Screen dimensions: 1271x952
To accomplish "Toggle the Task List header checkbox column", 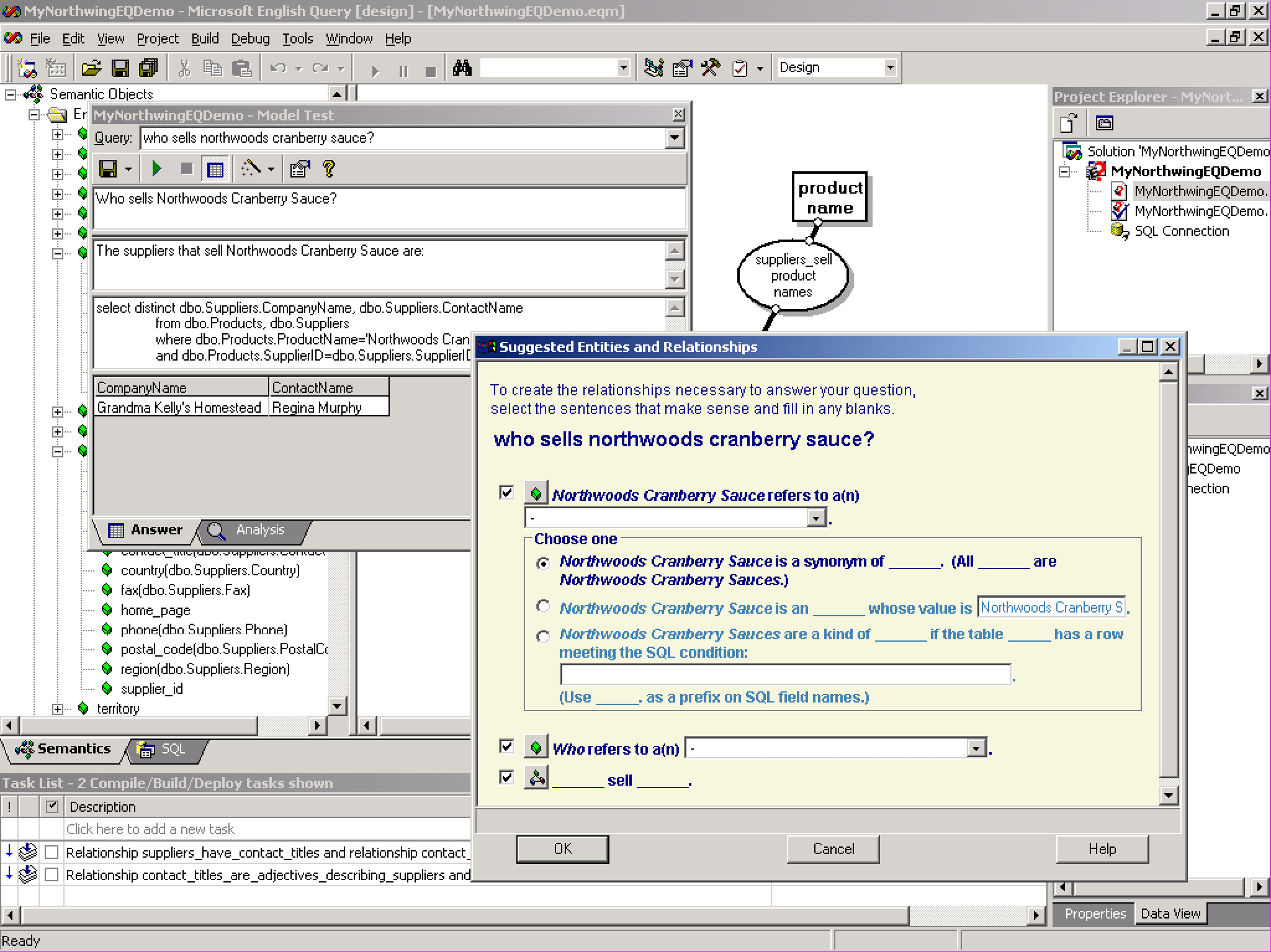I will [x=52, y=806].
